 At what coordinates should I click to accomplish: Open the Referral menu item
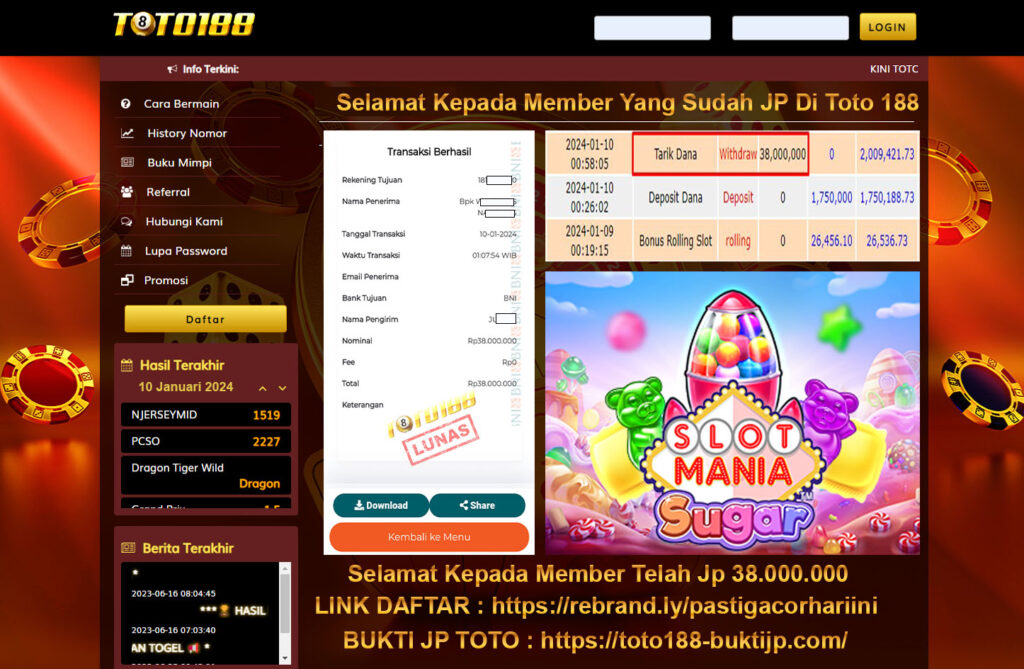(168, 192)
